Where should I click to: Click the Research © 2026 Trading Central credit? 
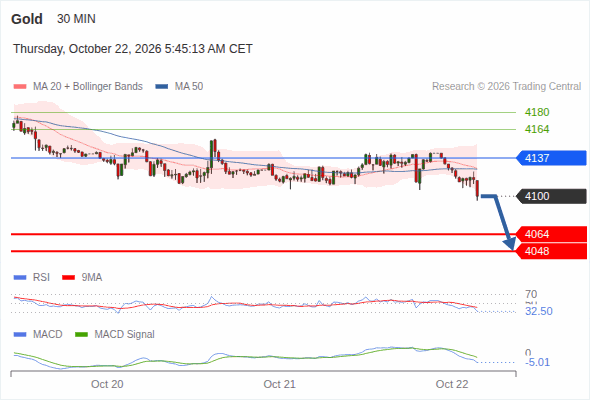(x=506, y=87)
